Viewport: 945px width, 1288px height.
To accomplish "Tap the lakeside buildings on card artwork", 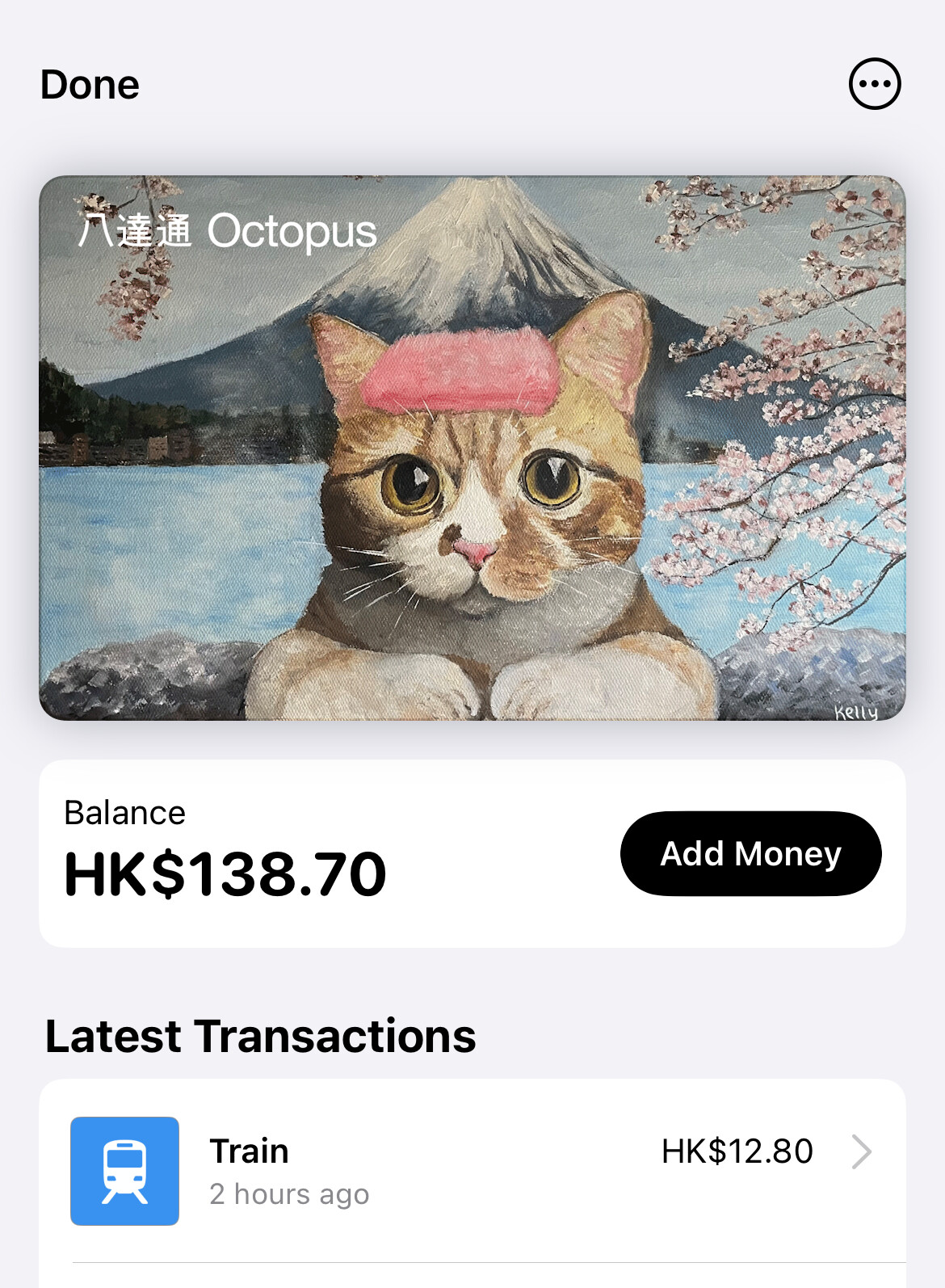I will point(121,446).
